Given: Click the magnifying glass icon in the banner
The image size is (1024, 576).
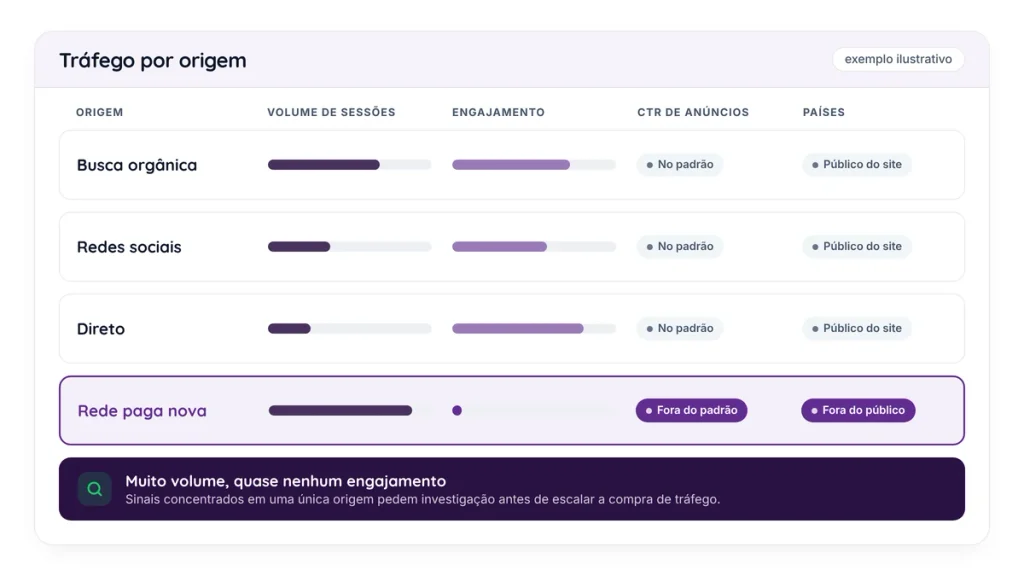Looking at the screenshot, I should [x=95, y=489].
